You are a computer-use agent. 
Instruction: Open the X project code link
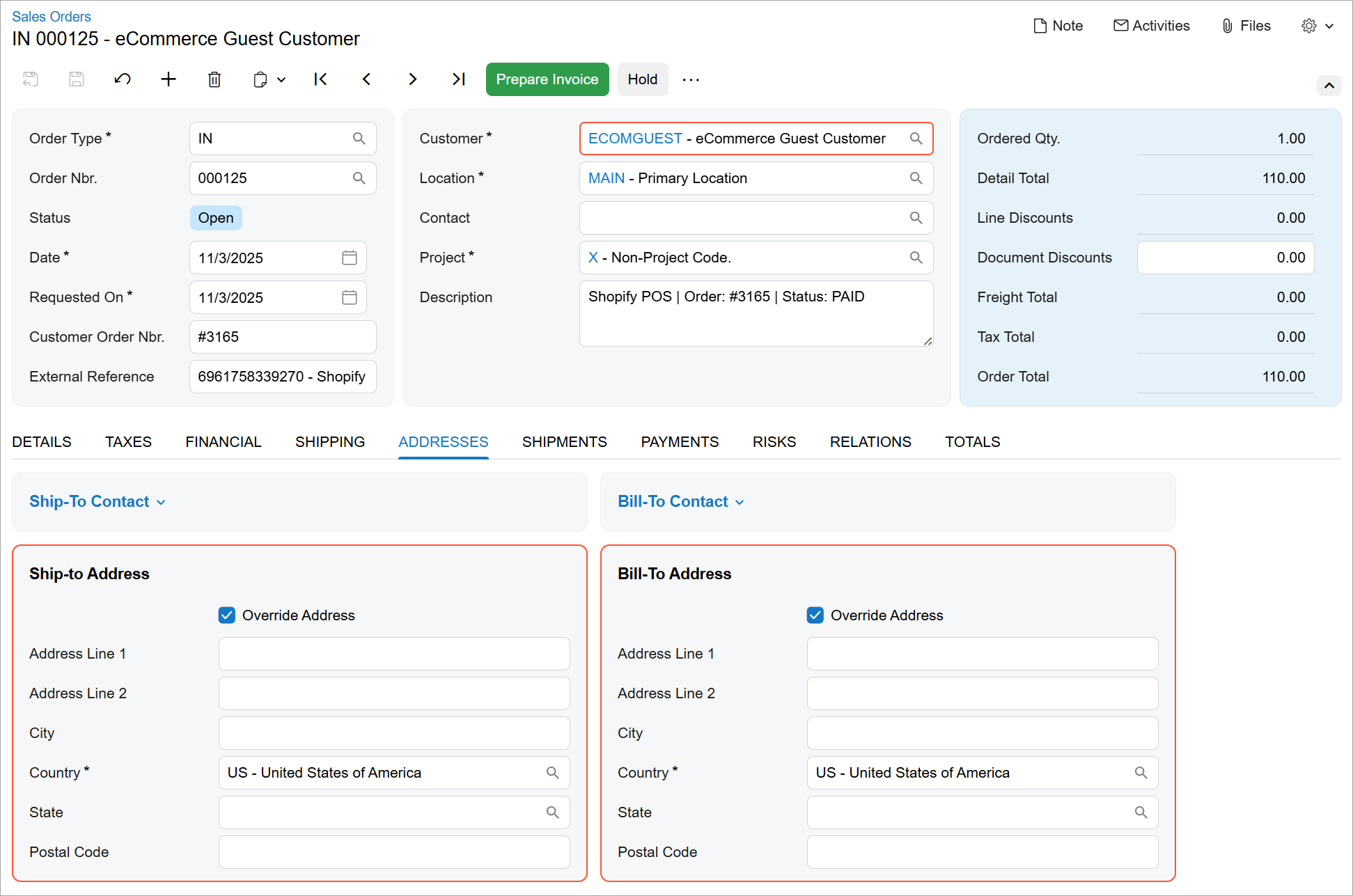[593, 258]
